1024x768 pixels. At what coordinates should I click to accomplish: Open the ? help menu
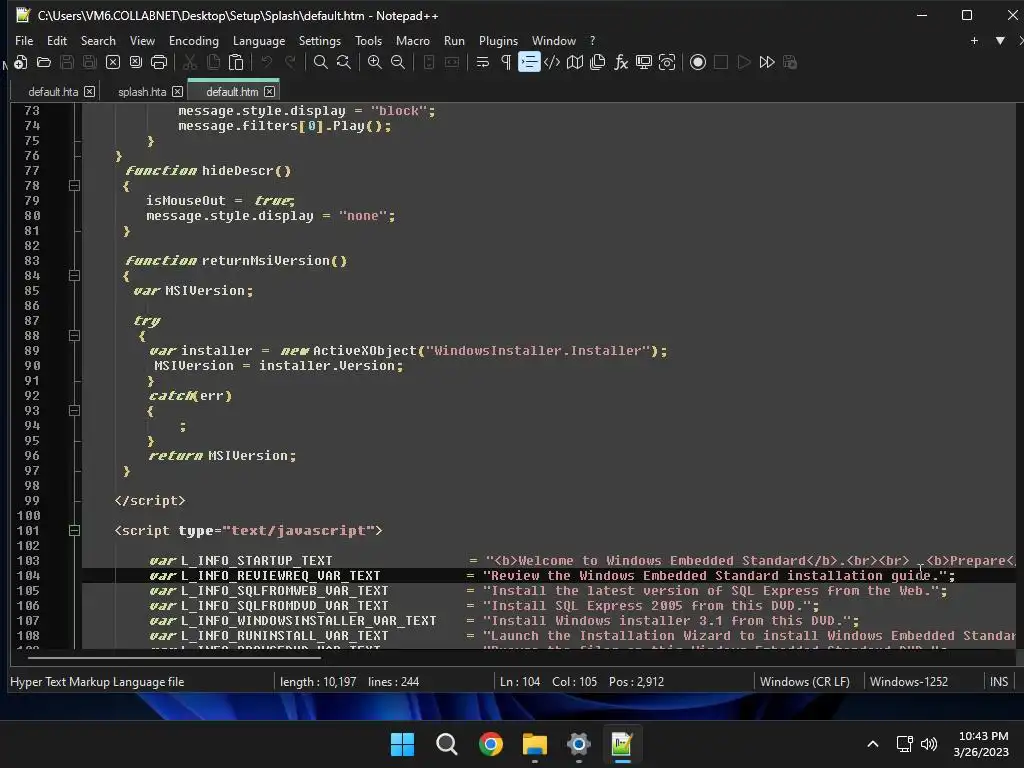pyautogui.click(x=592, y=40)
